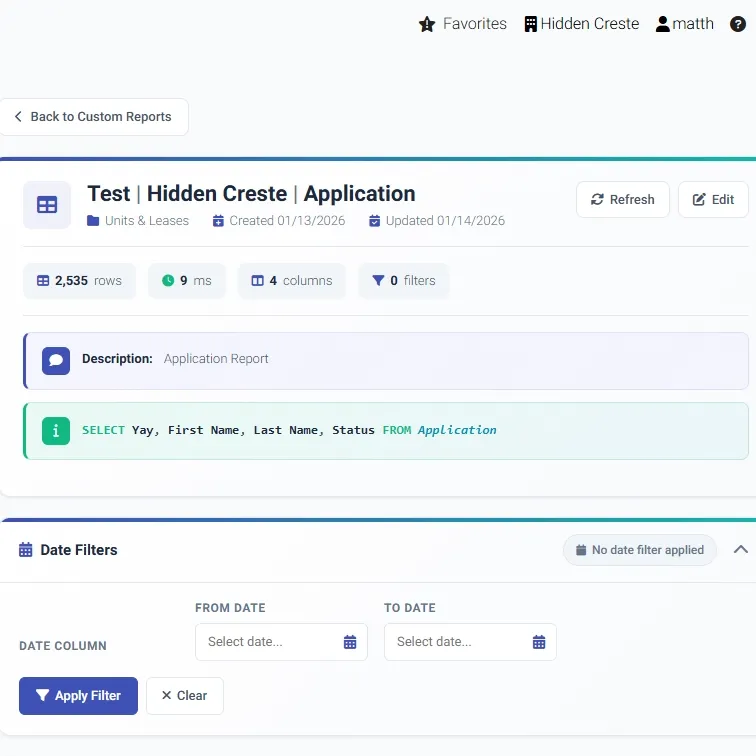Go back to Custom Reports
Image resolution: width=756 pixels, height=756 pixels.
point(94,117)
